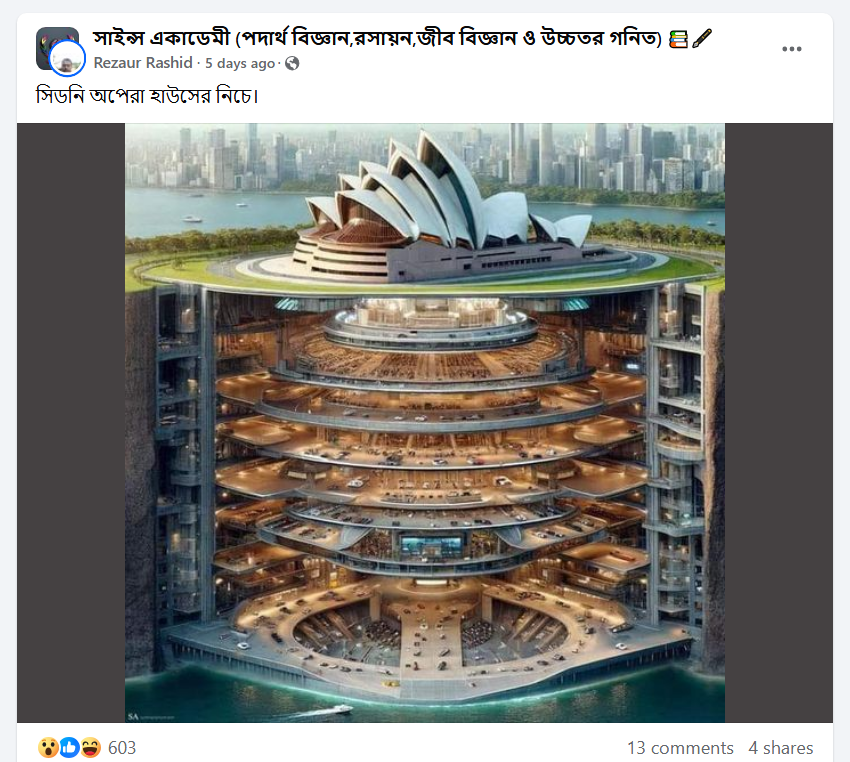Click the post caption সিডনি অপেরা হাউসের নিচে
This screenshot has width=850, height=762.
point(147,96)
